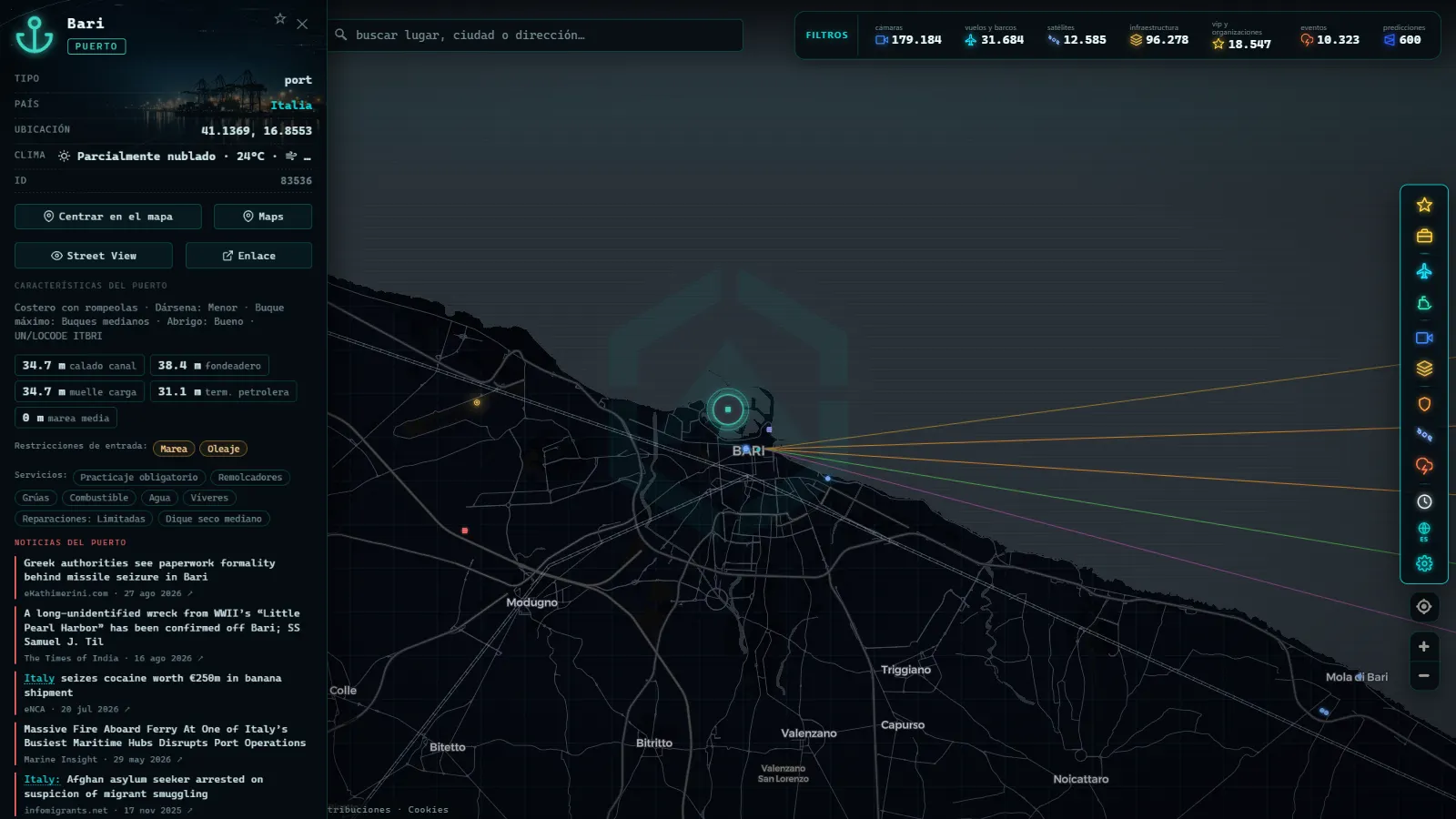
Task: Zoom in with the plus button
Action: click(1424, 647)
